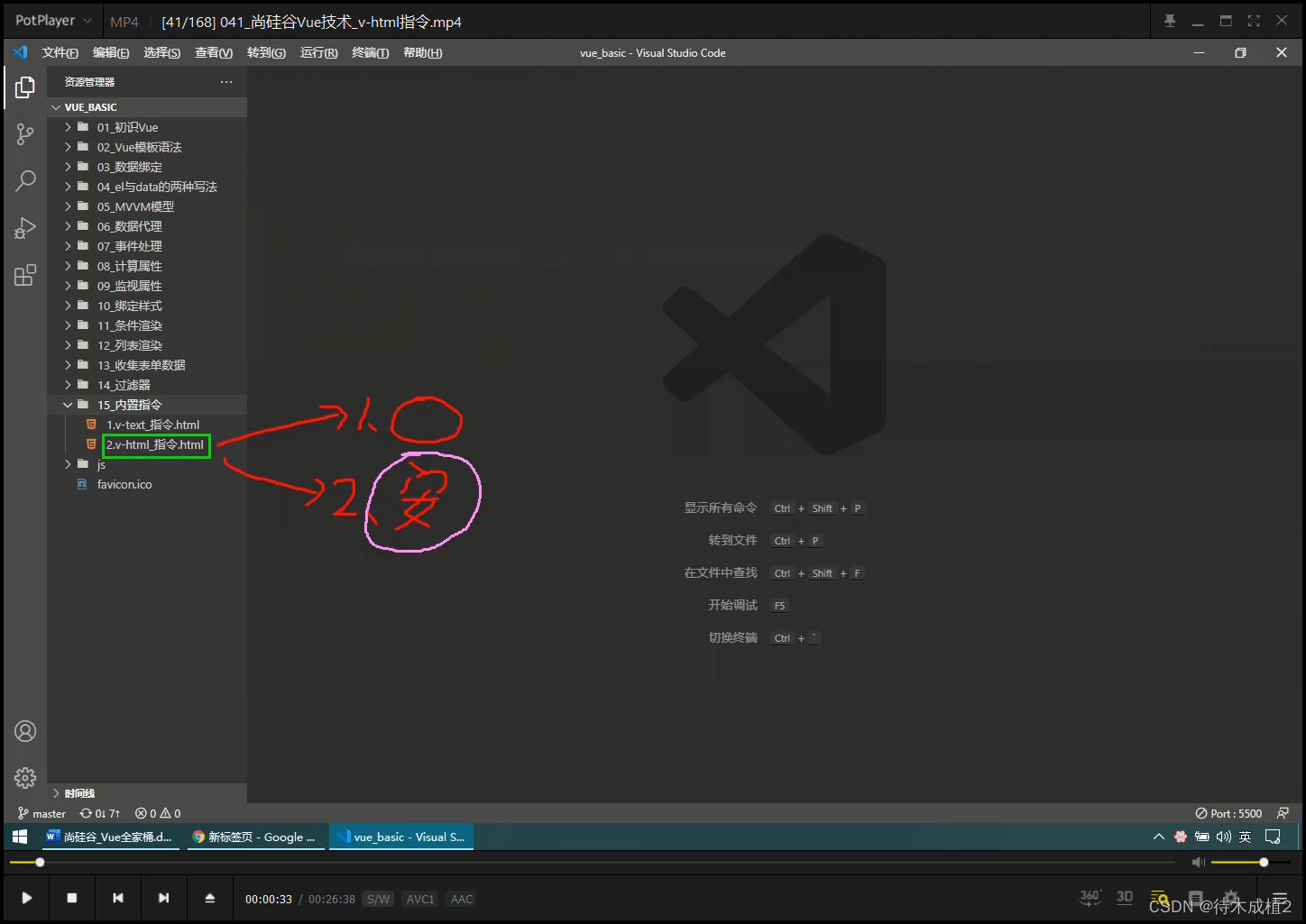Open the Source Control view

tap(25, 135)
